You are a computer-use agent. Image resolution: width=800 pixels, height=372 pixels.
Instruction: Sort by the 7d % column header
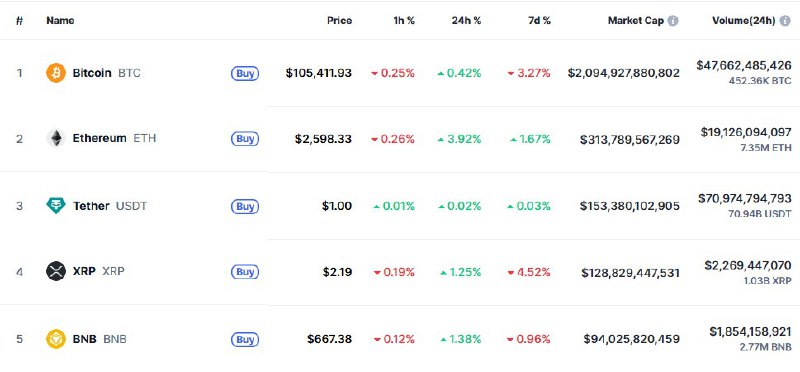[x=539, y=21]
